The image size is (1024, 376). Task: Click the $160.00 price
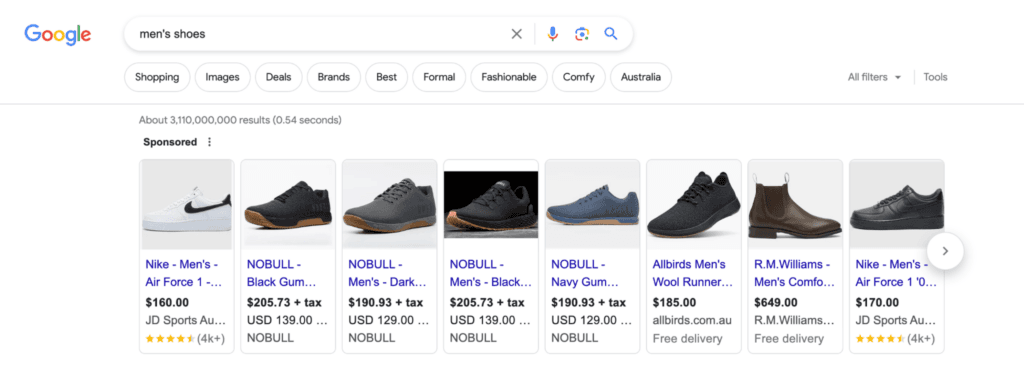[167, 303]
